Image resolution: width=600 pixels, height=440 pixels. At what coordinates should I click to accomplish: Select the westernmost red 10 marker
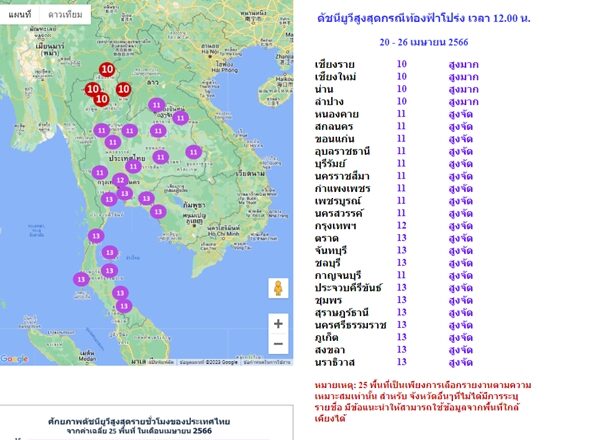92,90
